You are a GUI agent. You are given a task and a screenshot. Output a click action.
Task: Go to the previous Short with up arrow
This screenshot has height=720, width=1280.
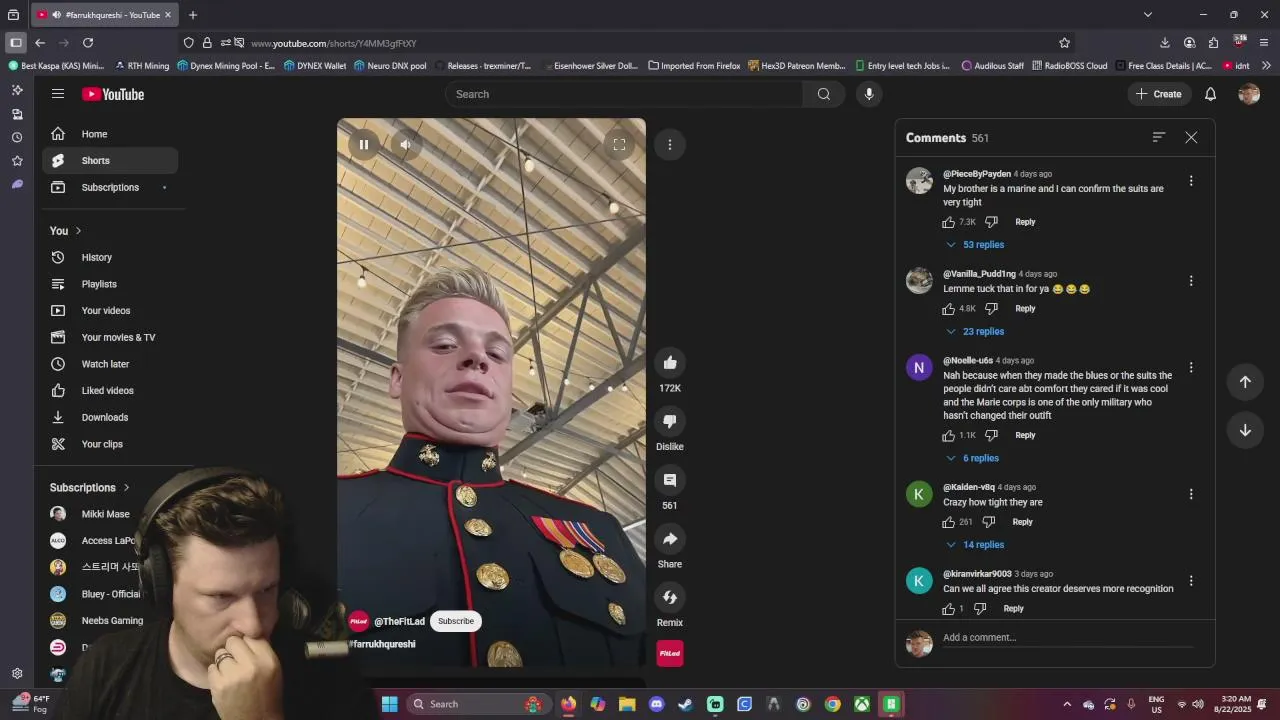[x=1245, y=382]
